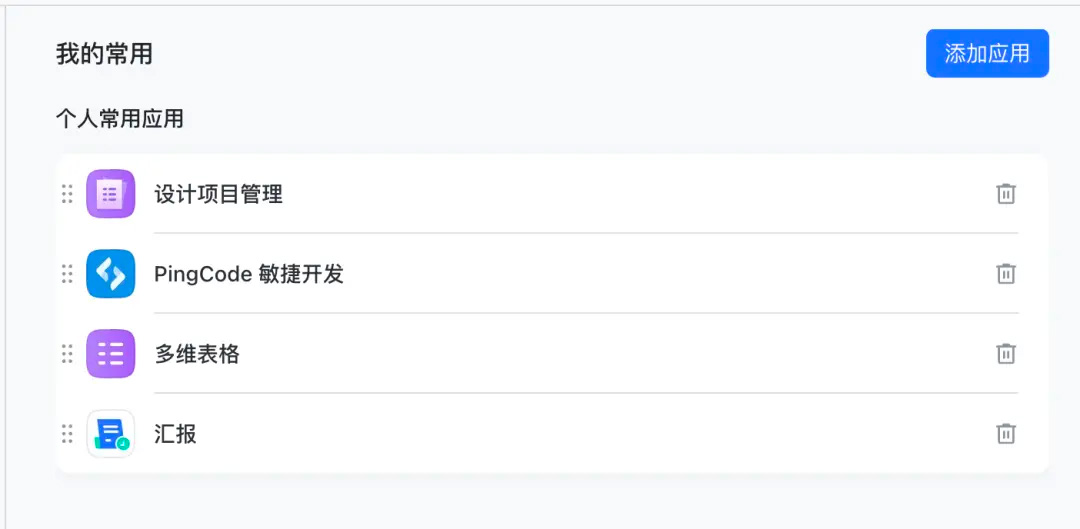Click drag handle beside PingCode 敏捷开发
The height and width of the screenshot is (529, 1080).
click(67, 273)
